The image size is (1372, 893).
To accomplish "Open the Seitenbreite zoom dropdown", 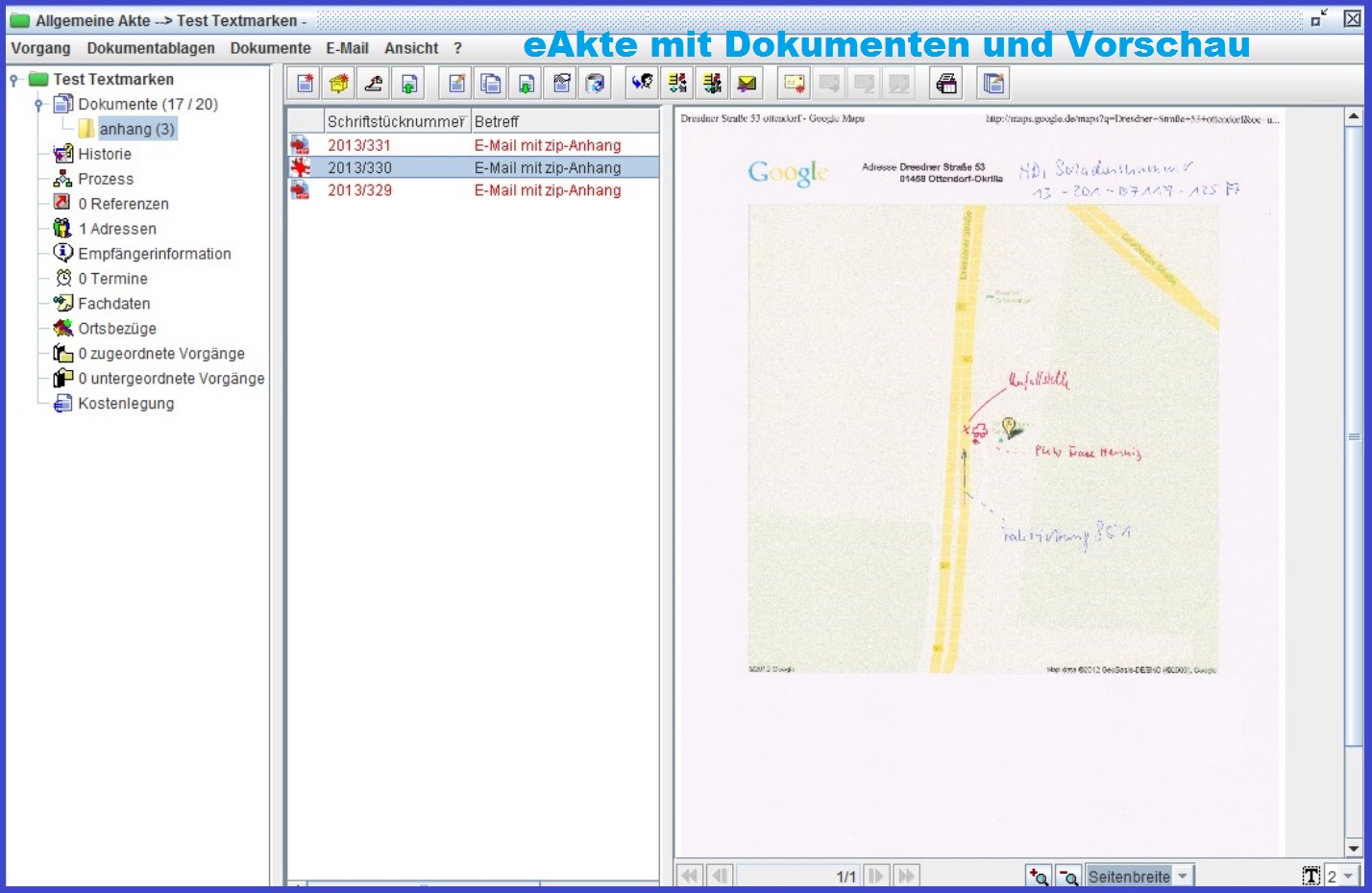I will pos(1183,876).
